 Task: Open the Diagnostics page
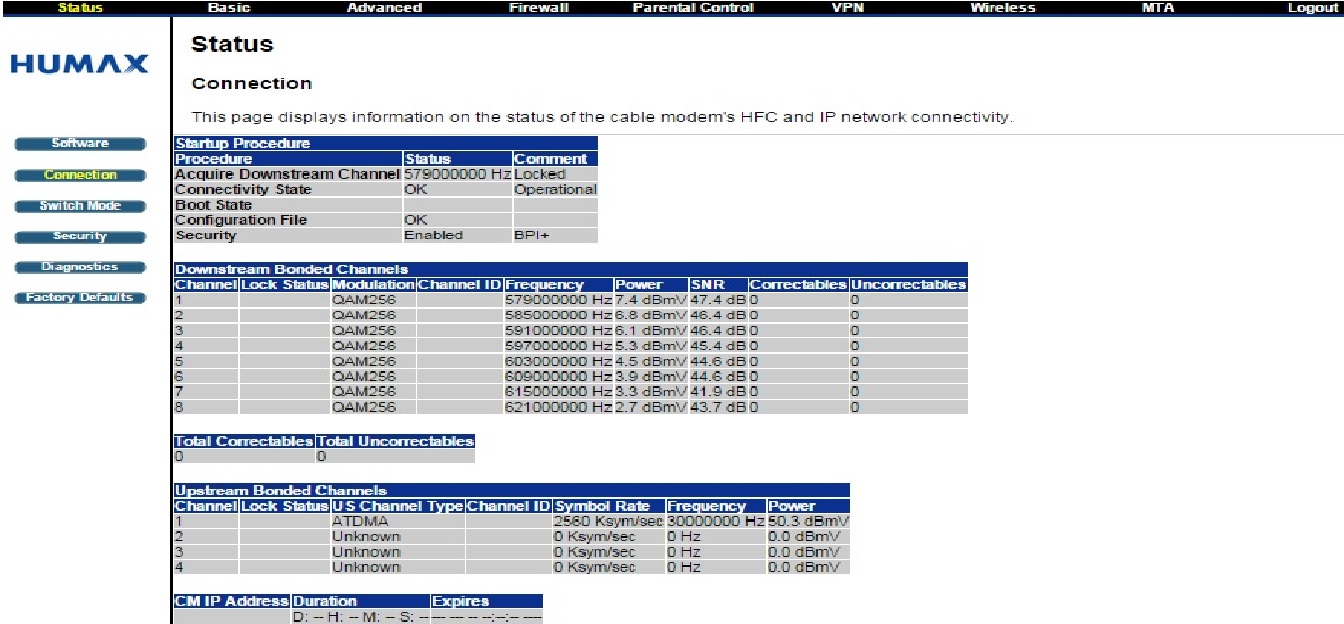point(80,267)
